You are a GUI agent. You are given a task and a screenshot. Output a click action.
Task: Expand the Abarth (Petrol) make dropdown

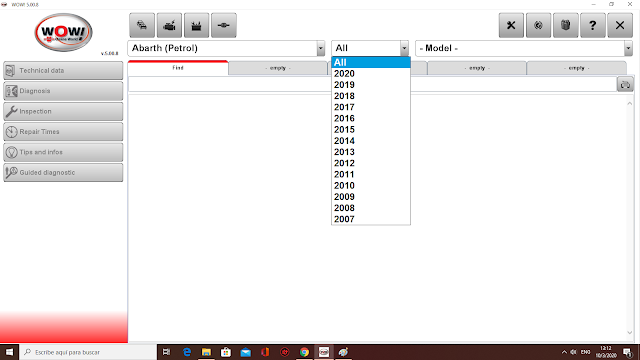click(x=320, y=48)
